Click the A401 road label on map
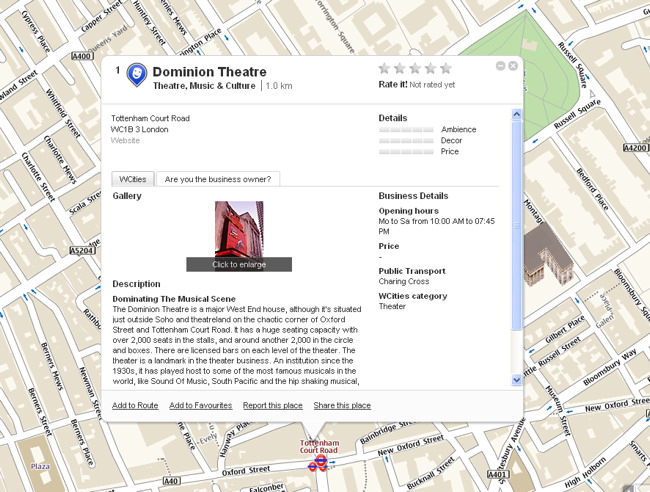The width and height of the screenshot is (650, 492). click(x=498, y=474)
